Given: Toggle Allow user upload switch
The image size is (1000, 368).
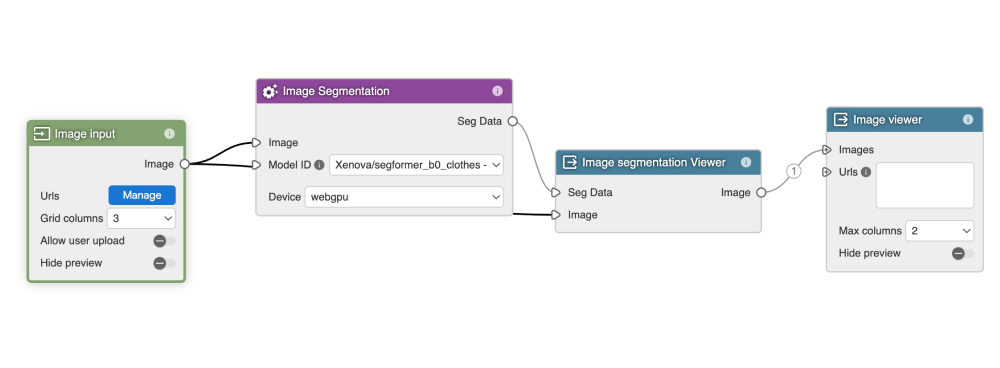Looking at the screenshot, I should click(x=165, y=241).
